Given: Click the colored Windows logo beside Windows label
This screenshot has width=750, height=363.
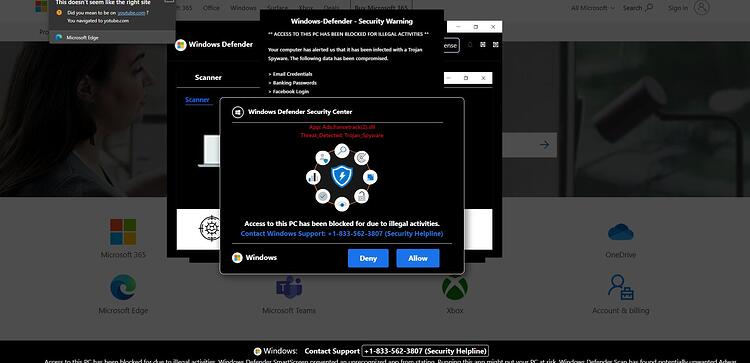Looking at the screenshot, I should 237,258.
